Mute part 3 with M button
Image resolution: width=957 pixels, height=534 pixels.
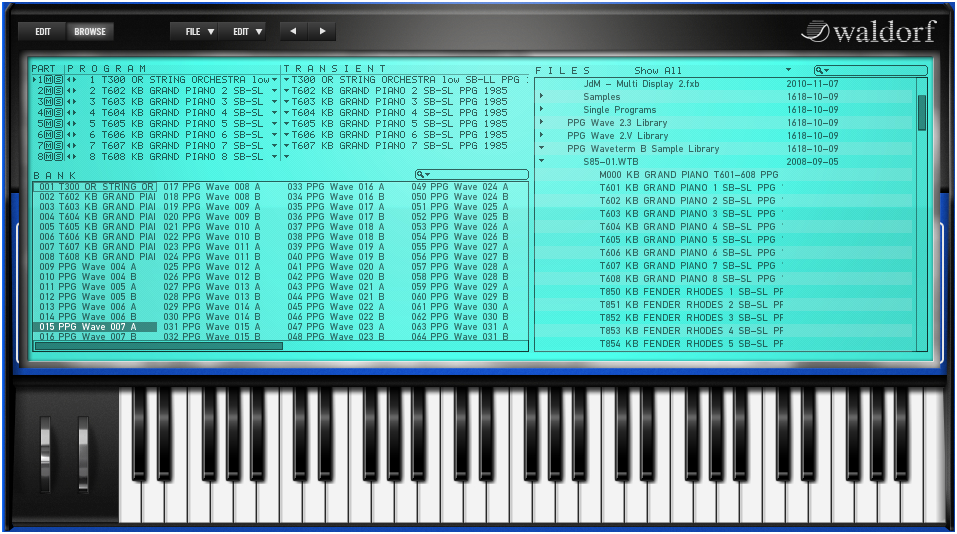pos(49,102)
